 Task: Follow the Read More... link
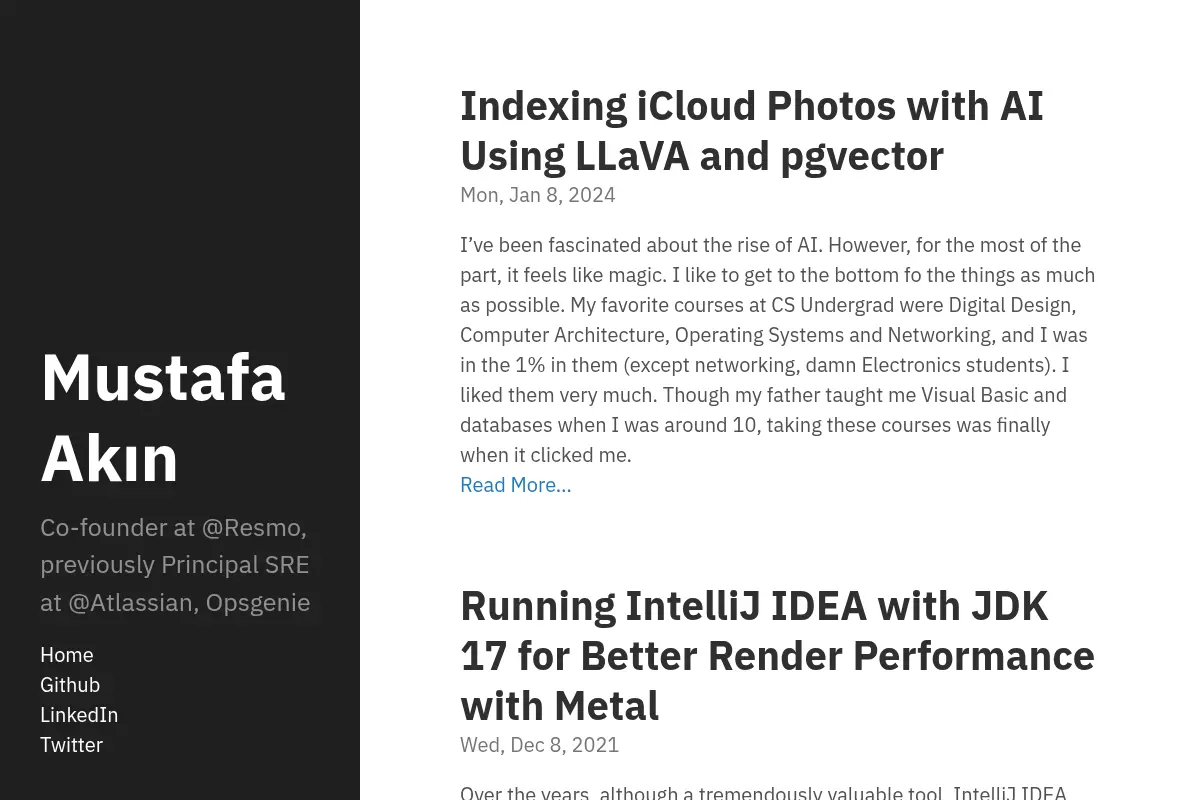(515, 485)
